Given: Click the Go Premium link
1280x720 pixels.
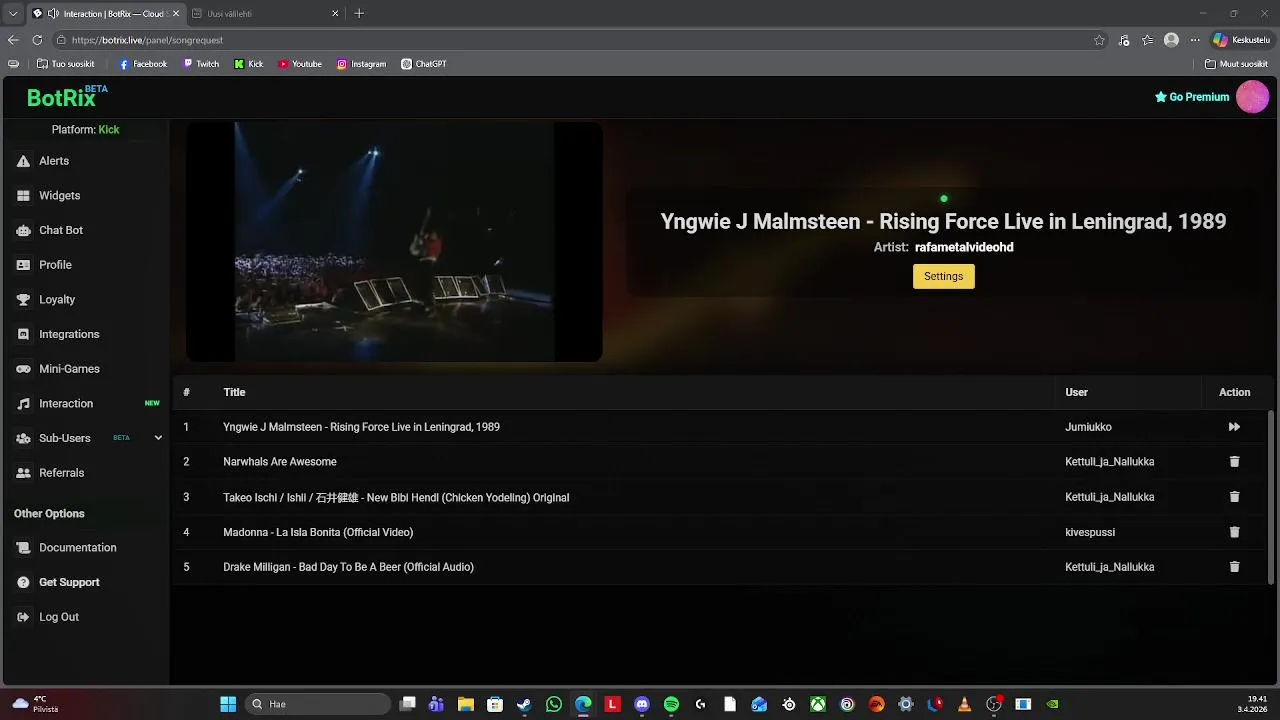Looking at the screenshot, I should coord(1192,97).
